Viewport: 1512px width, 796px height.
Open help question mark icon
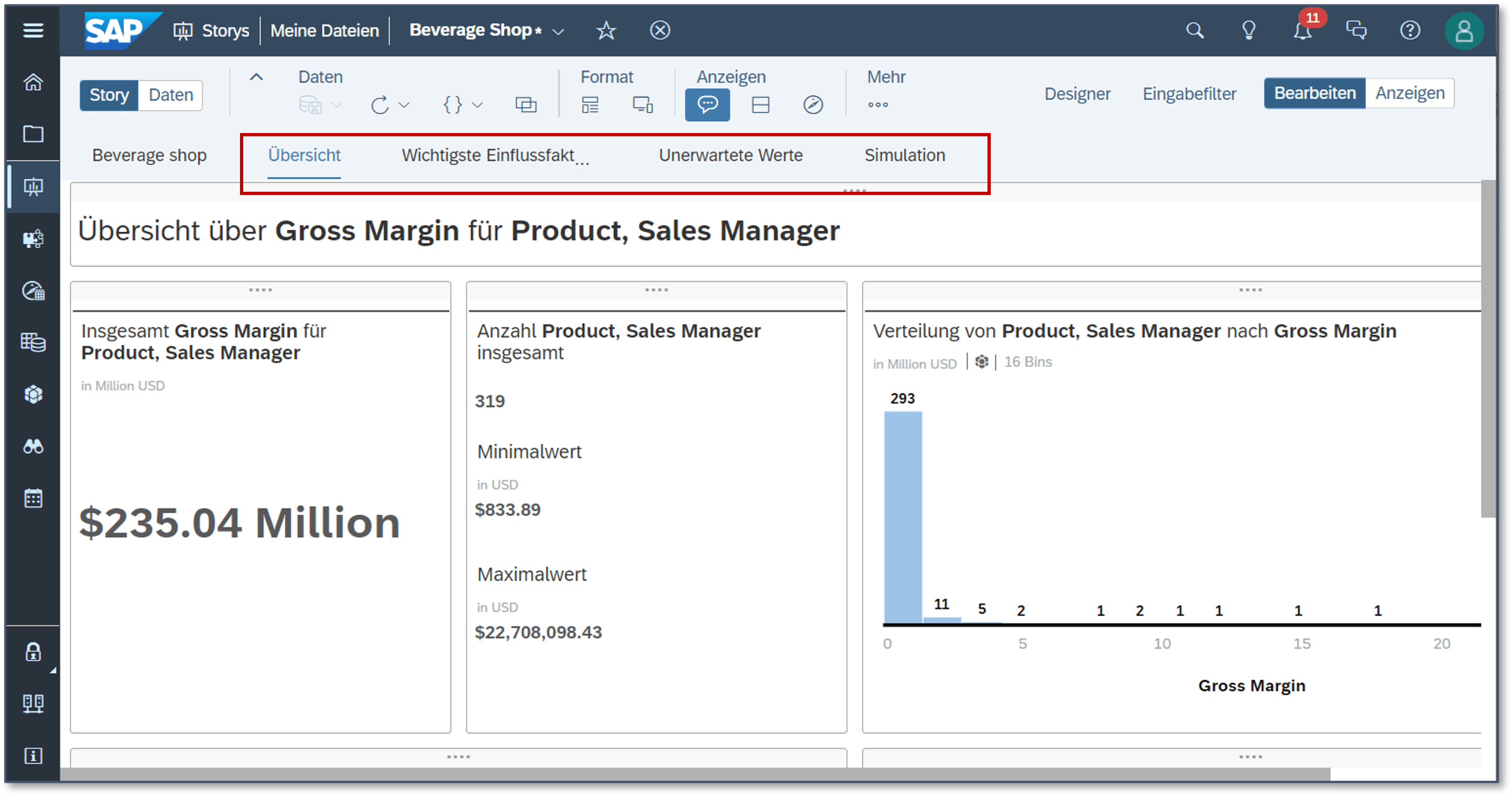(x=1410, y=30)
